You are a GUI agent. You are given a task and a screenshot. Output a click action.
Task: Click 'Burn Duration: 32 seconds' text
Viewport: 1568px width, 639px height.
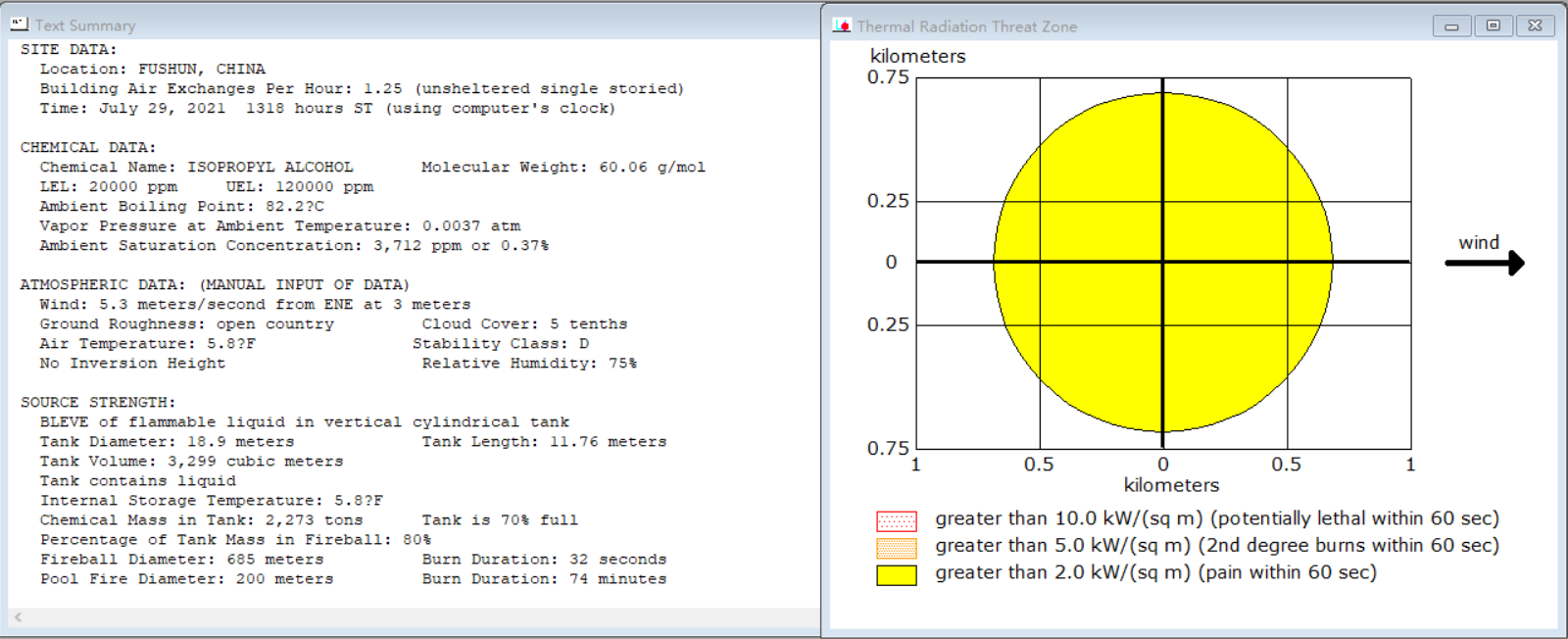pos(544,559)
